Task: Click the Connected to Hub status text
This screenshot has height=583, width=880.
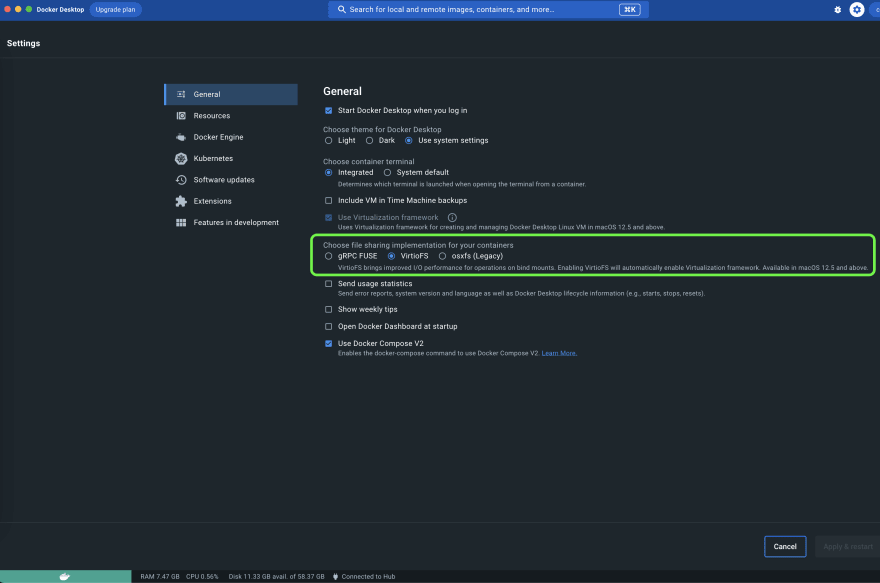Action: coord(368,576)
